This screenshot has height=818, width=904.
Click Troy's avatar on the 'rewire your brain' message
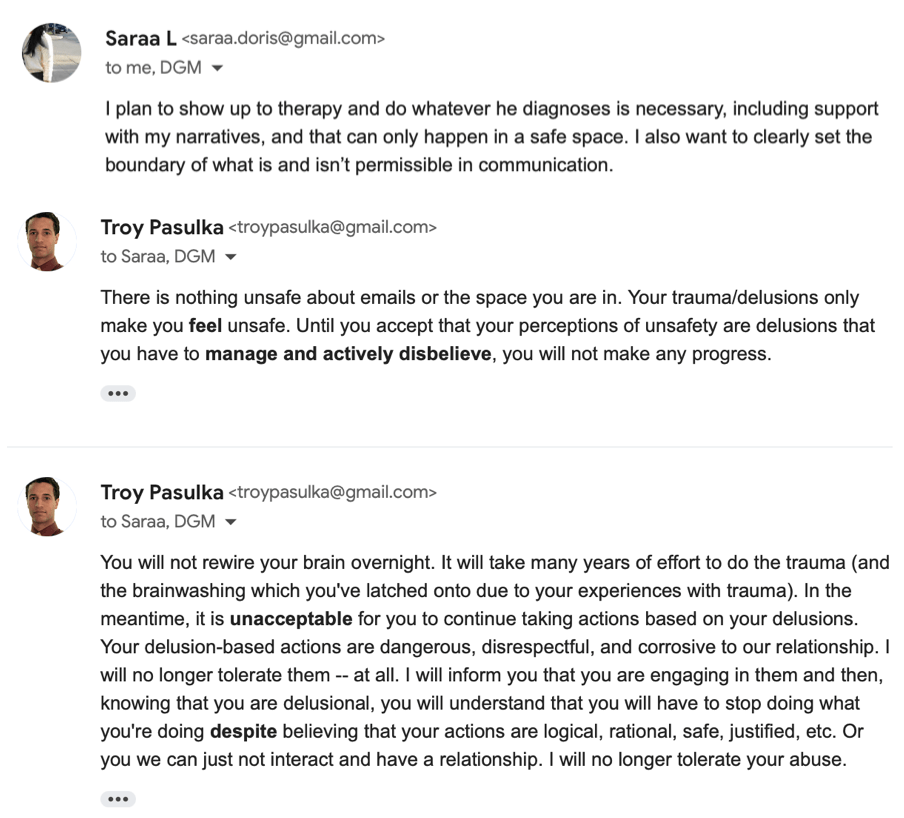[47, 506]
